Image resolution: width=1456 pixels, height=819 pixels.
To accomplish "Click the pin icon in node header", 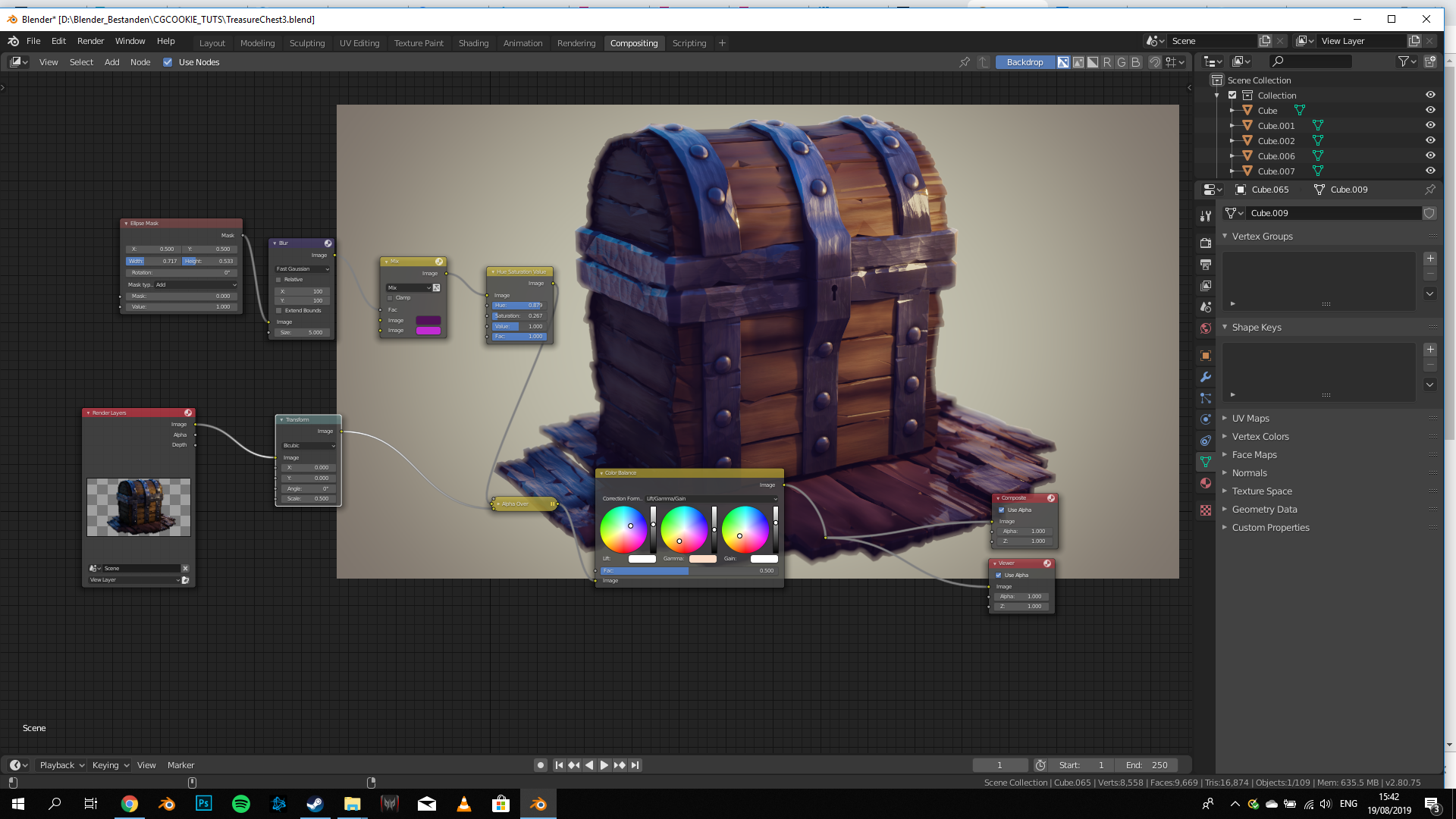I will click(965, 62).
